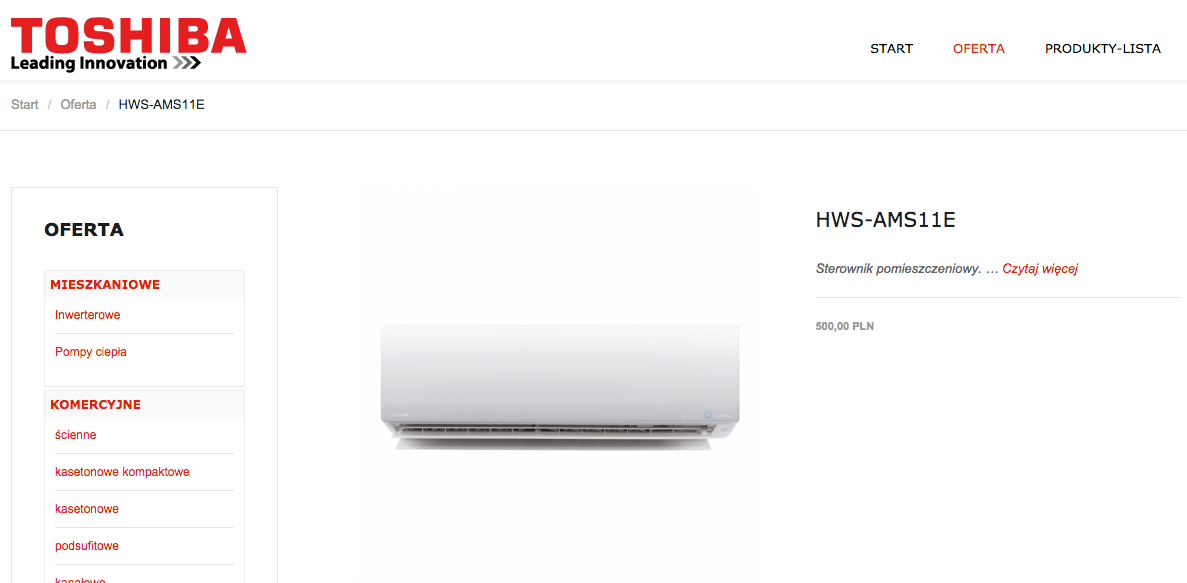Select ścienne in the sidebar
1187x583 pixels.
coord(76,435)
